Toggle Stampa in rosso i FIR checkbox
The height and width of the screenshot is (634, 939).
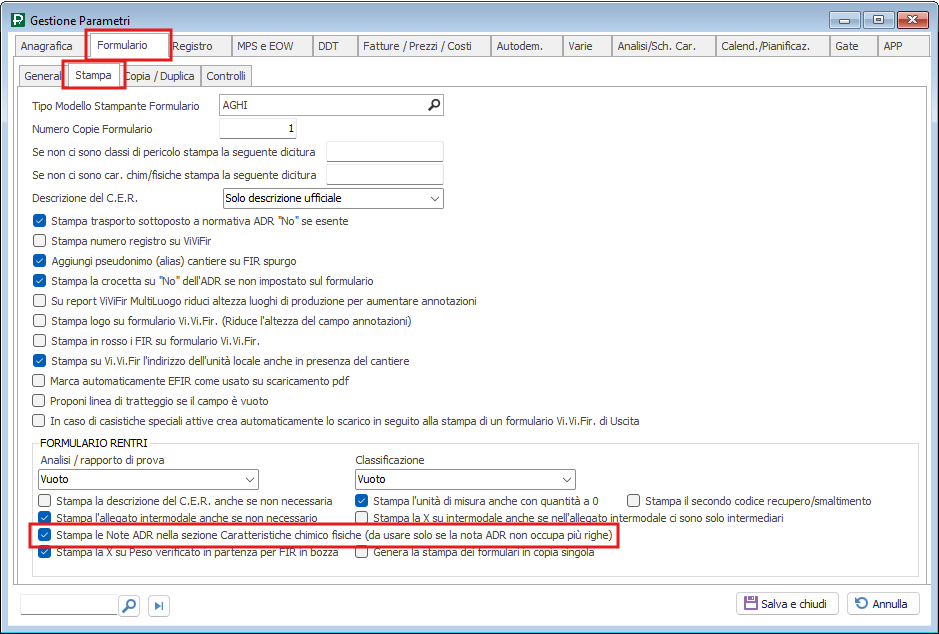[40, 341]
